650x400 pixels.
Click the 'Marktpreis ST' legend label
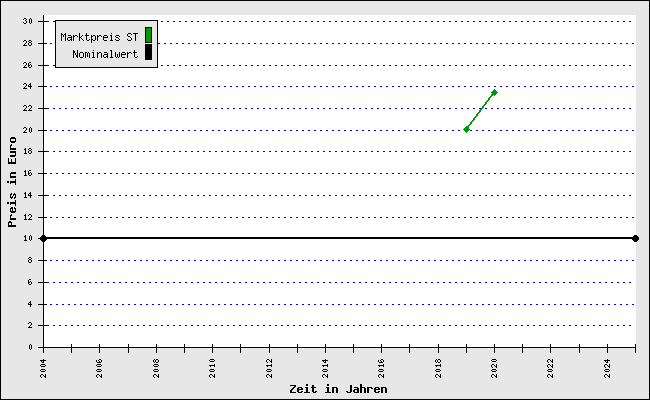pos(99,37)
